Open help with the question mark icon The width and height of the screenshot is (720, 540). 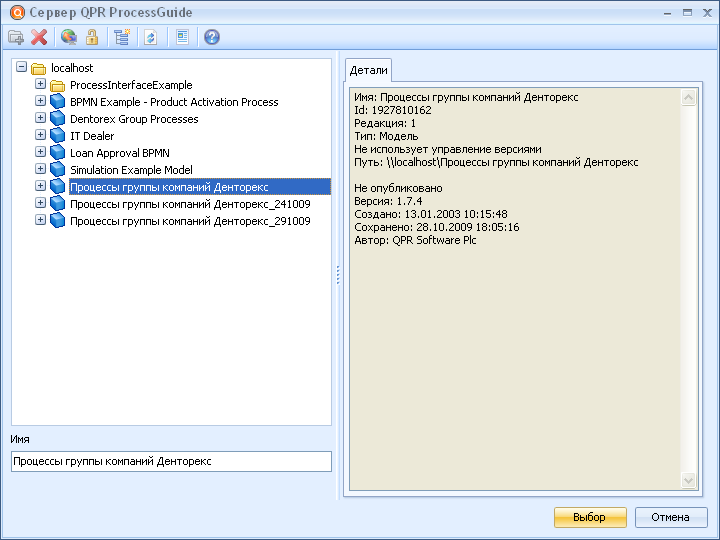[x=212, y=37]
